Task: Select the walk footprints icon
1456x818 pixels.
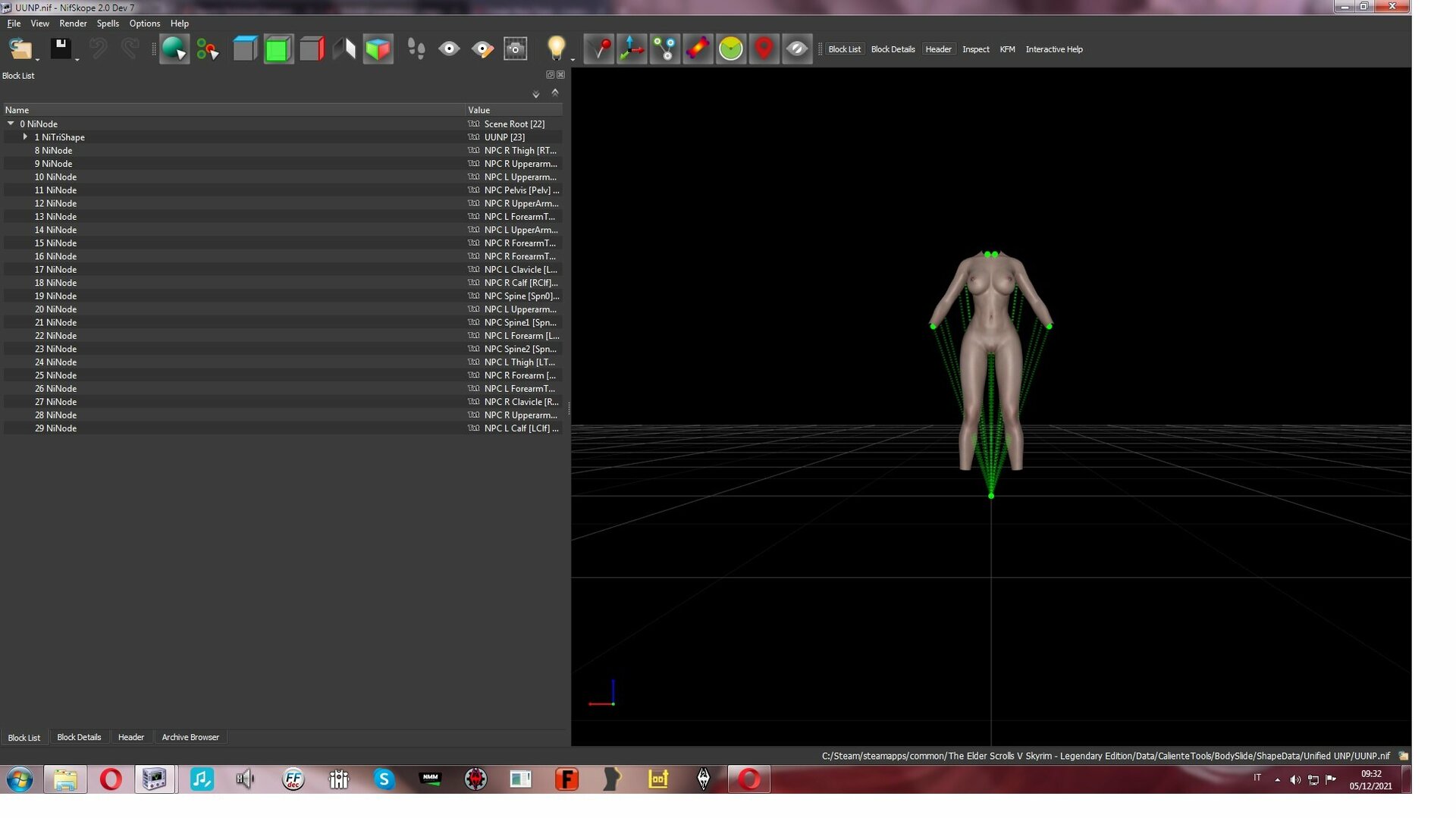Action: (416, 49)
